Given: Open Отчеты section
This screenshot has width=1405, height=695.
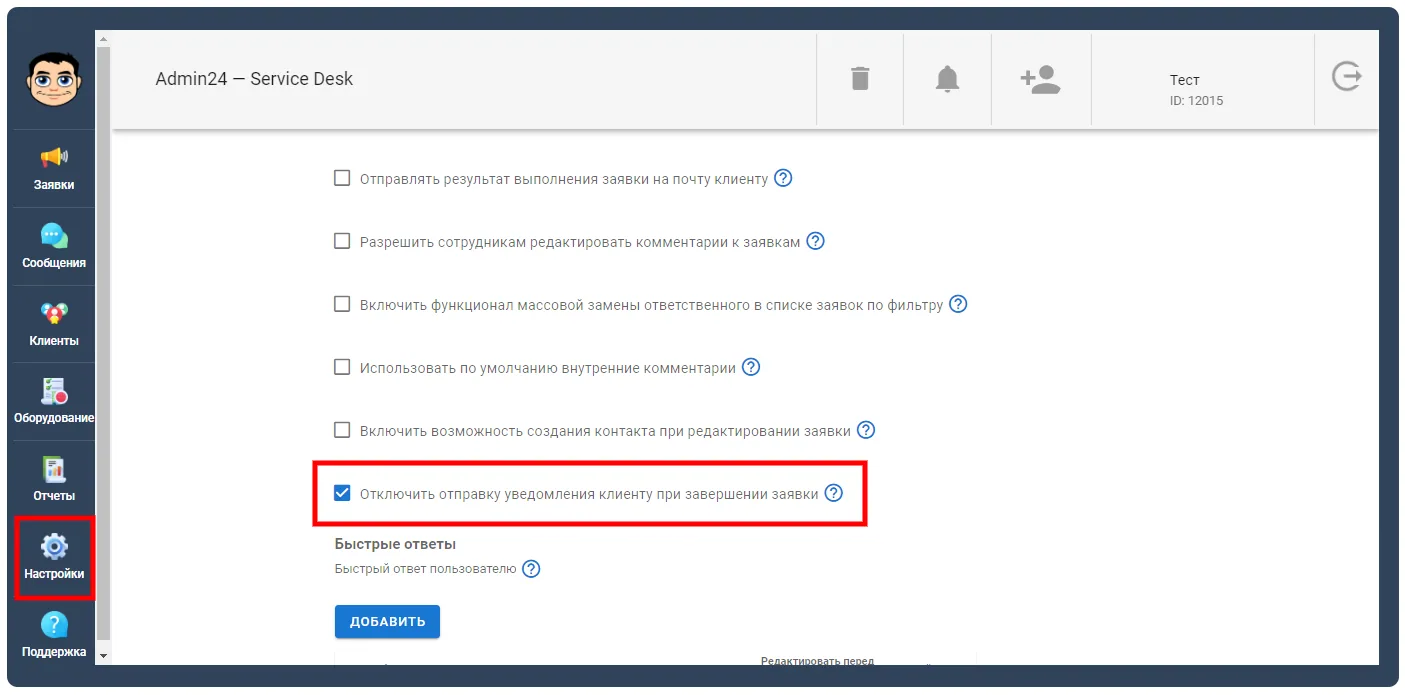Looking at the screenshot, I should (54, 479).
